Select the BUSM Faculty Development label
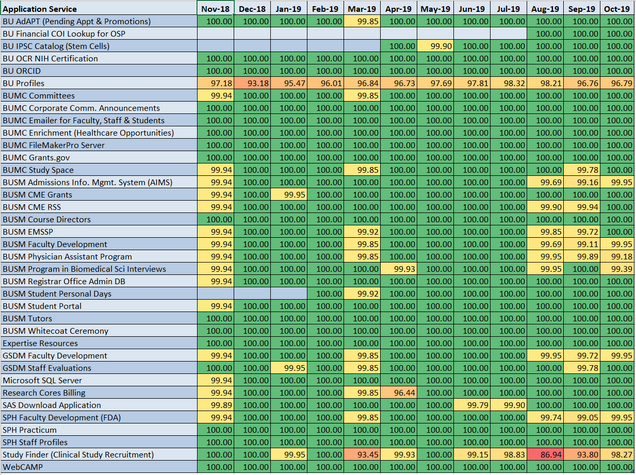Viewport: 636px width, 475px height. click(99, 244)
